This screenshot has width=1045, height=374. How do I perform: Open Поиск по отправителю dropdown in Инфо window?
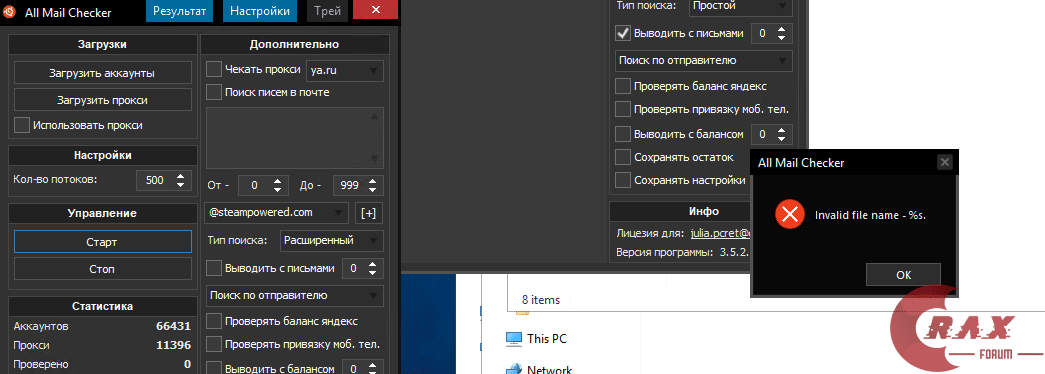pyautogui.click(x=703, y=60)
